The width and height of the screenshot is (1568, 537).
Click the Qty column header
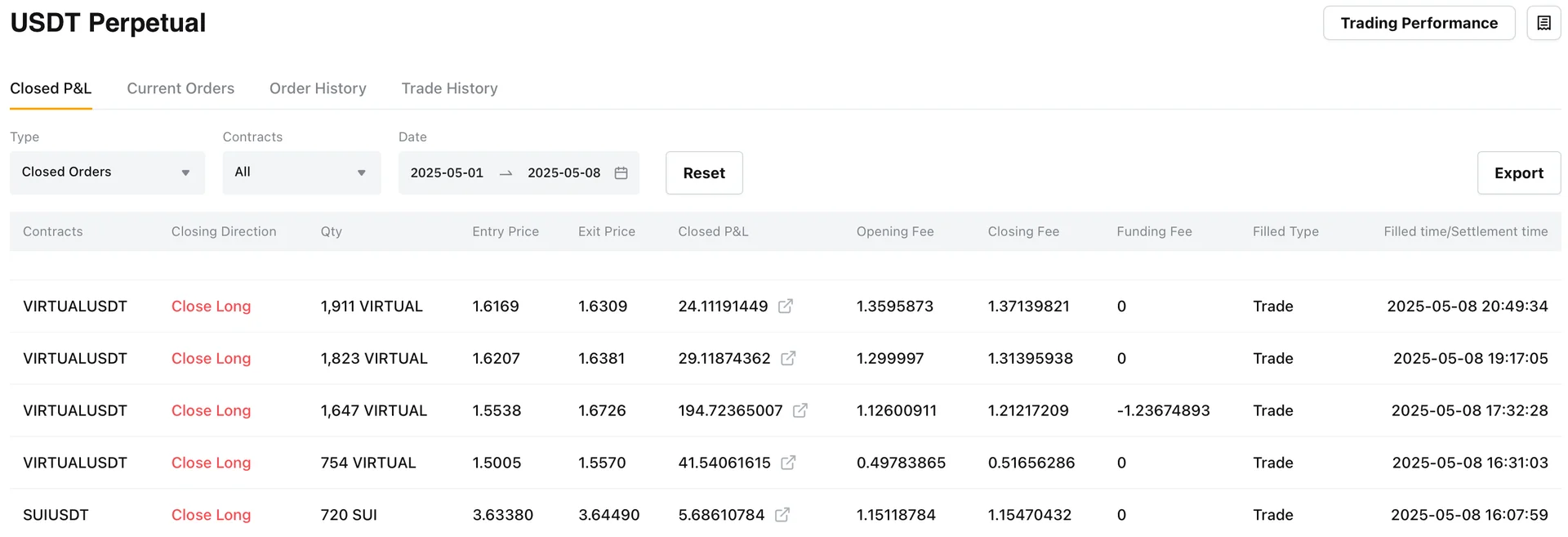(331, 231)
